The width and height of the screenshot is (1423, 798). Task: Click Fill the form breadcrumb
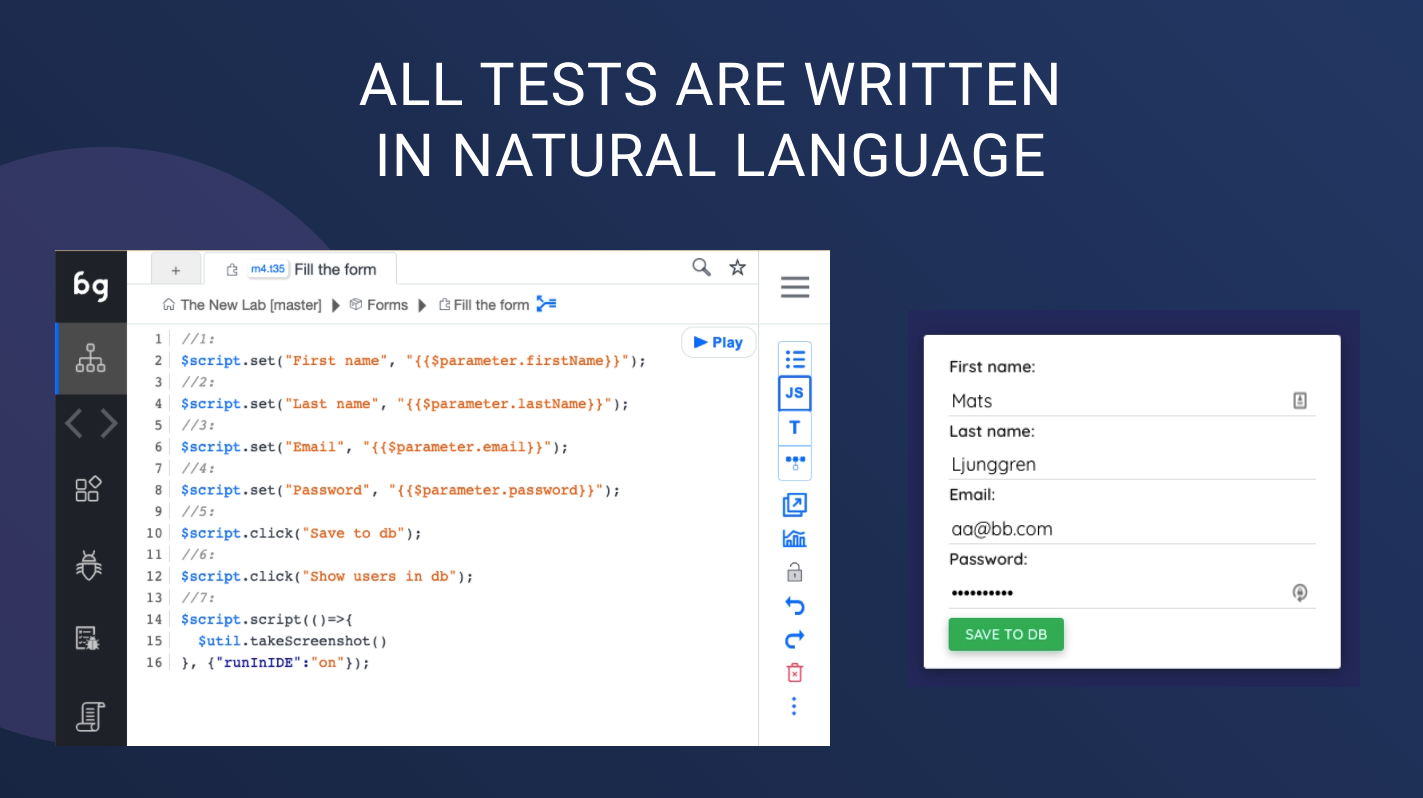click(491, 305)
